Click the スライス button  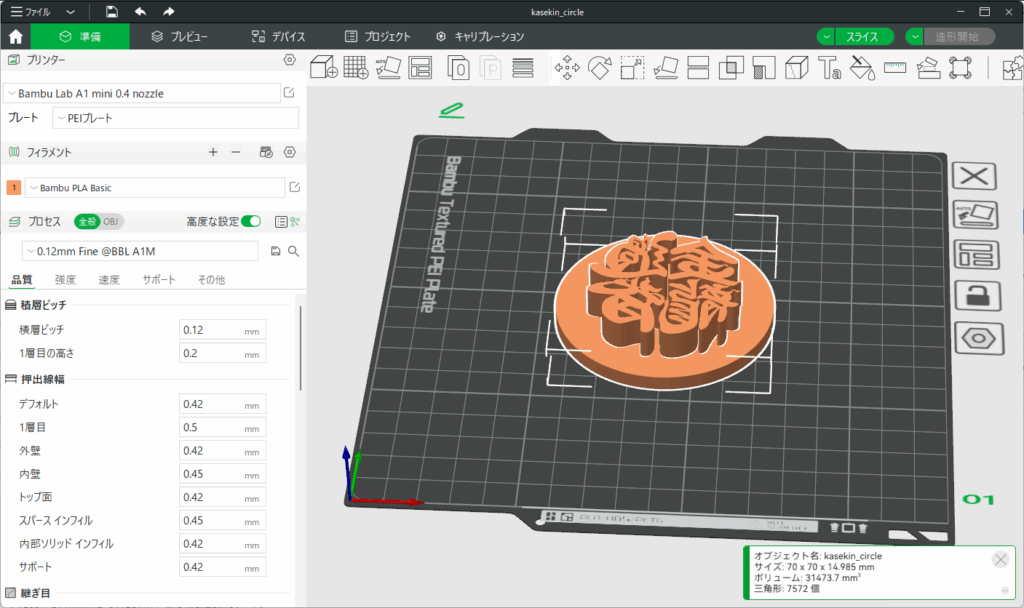[865, 37]
